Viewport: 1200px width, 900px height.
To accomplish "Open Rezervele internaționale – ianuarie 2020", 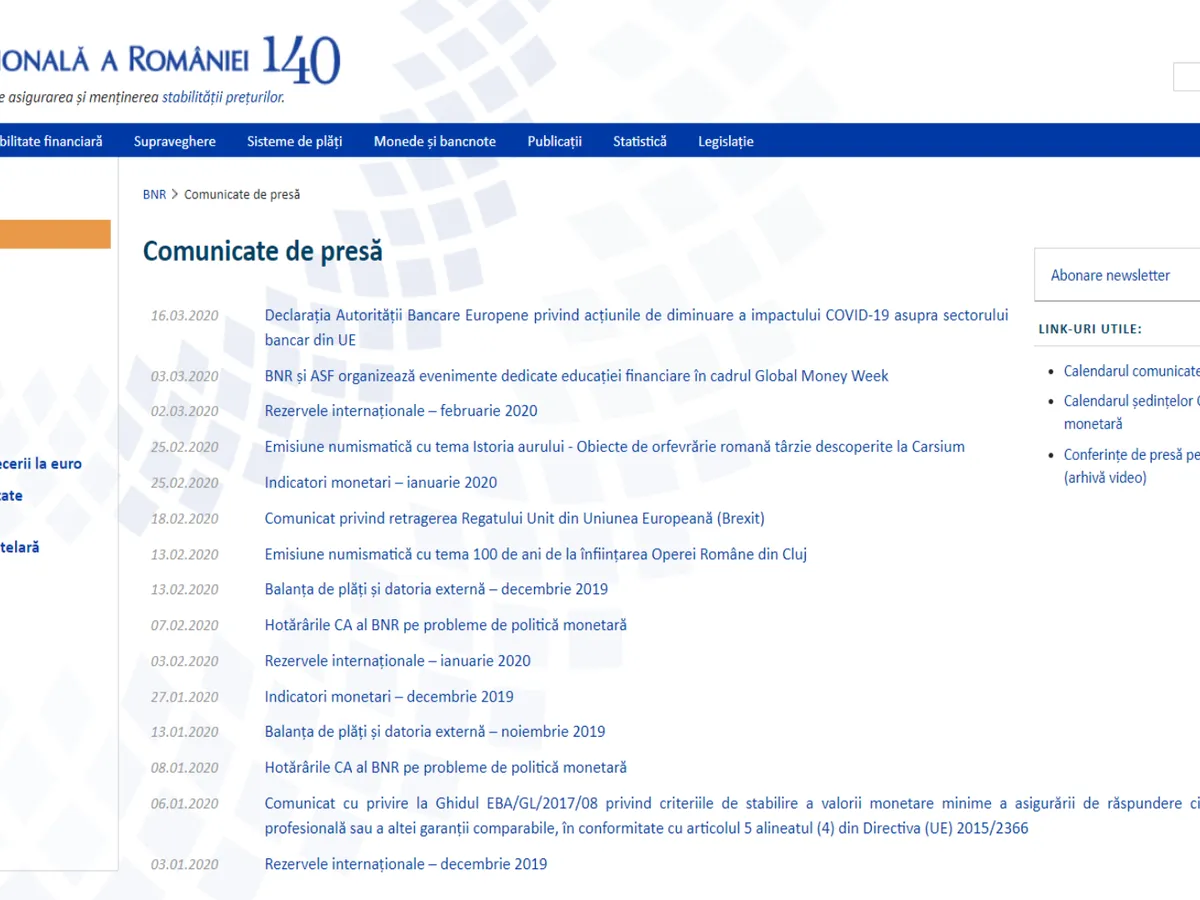I will pyautogui.click(x=397, y=661).
